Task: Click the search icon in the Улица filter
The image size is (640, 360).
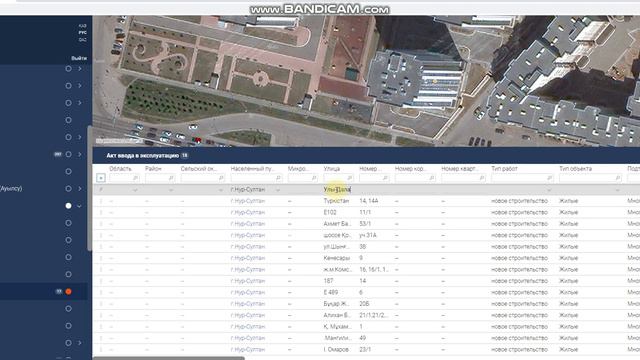Action: (349, 178)
